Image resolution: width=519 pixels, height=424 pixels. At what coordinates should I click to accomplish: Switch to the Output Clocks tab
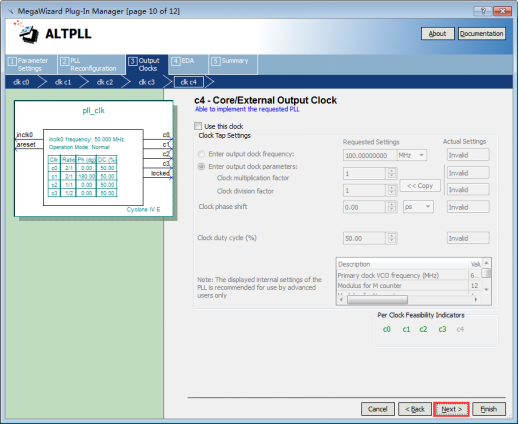[x=147, y=64]
